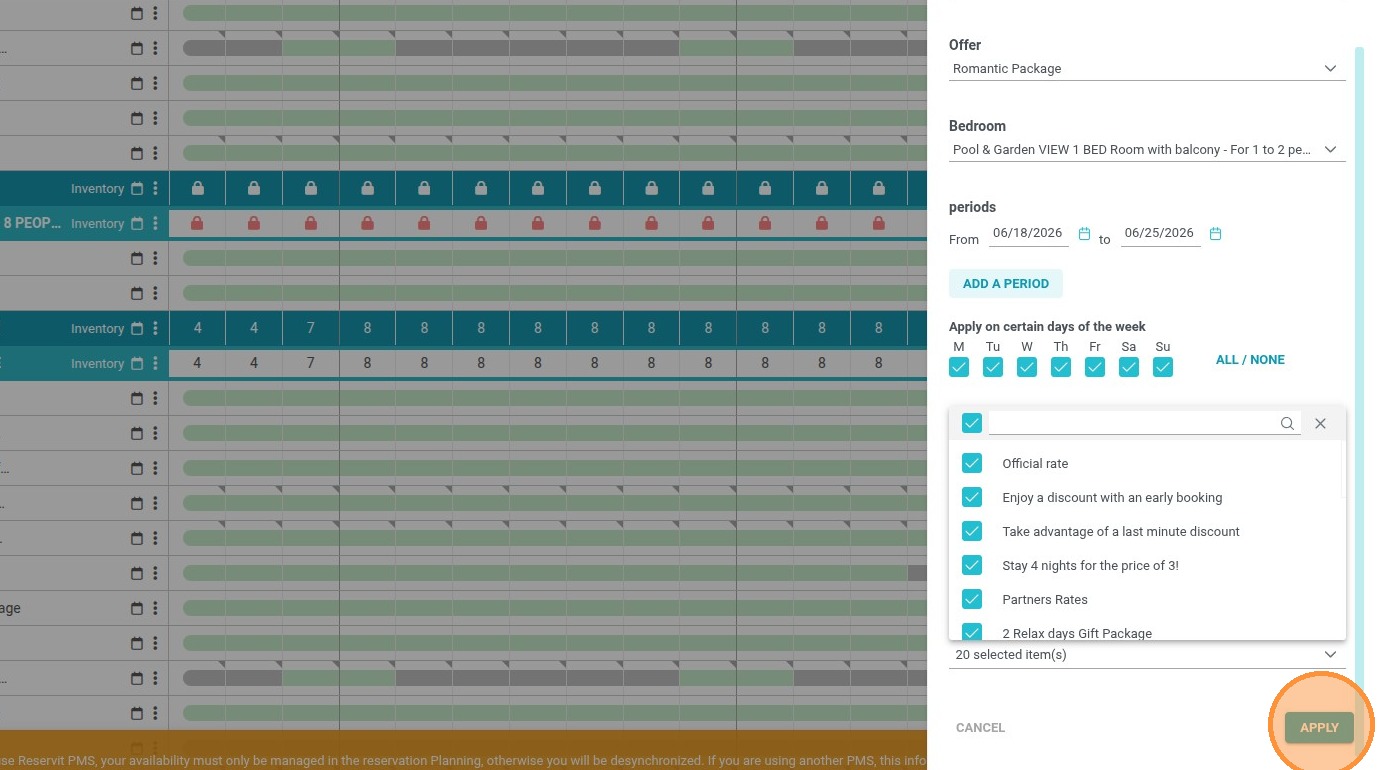Uncheck Take advantage of a last minute discount

coord(972,531)
